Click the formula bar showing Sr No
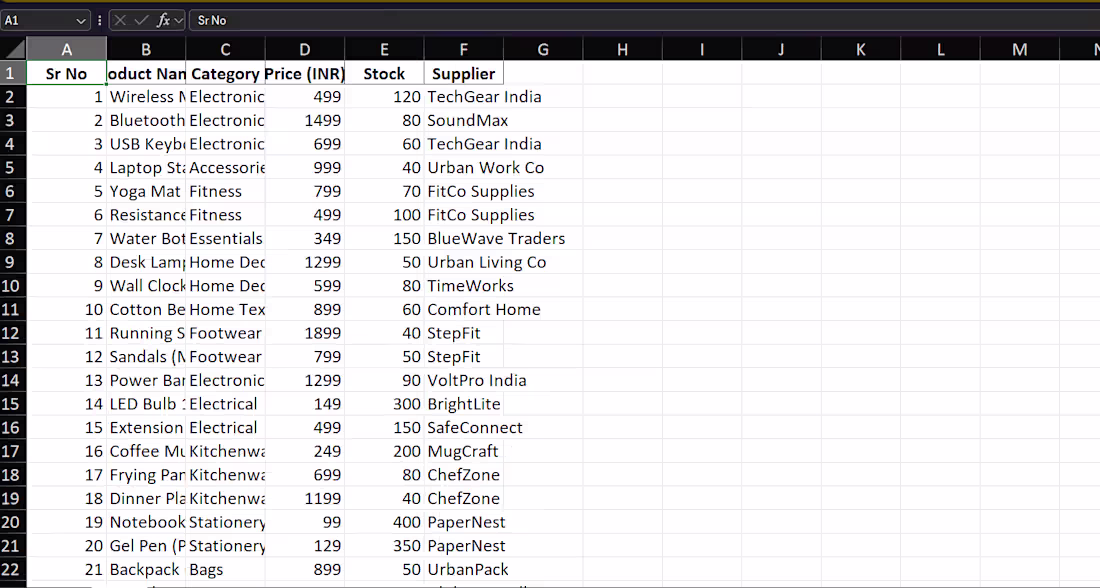Image resolution: width=1100 pixels, height=588 pixels. tap(644, 20)
